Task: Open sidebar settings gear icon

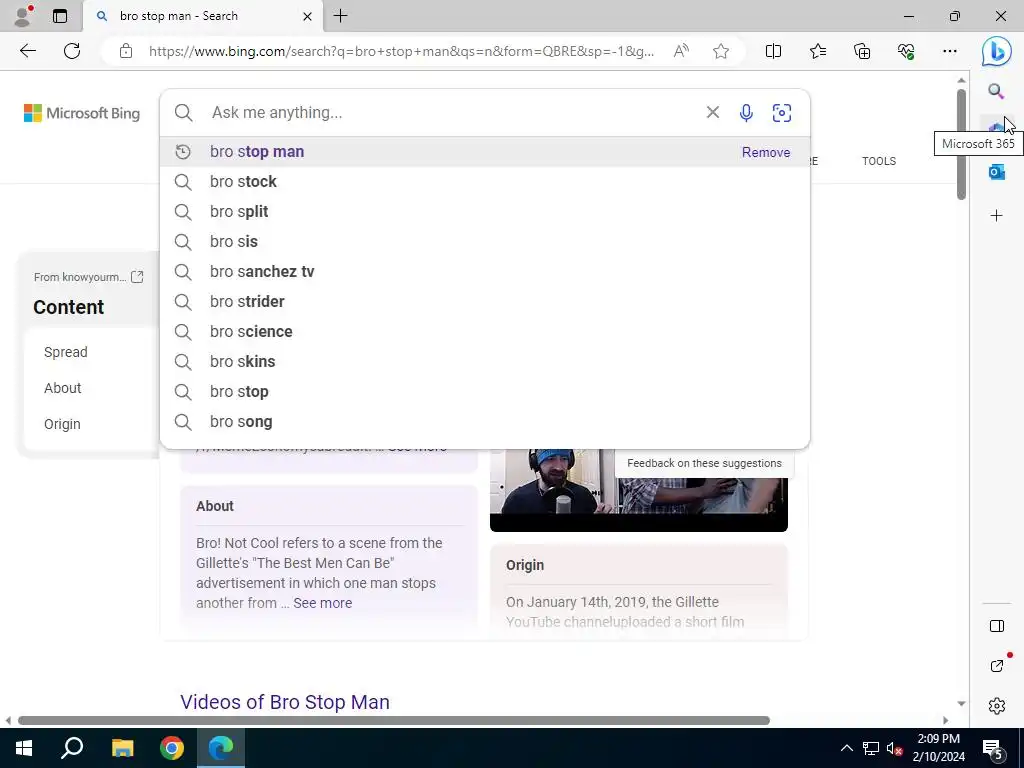Action: 997,706
